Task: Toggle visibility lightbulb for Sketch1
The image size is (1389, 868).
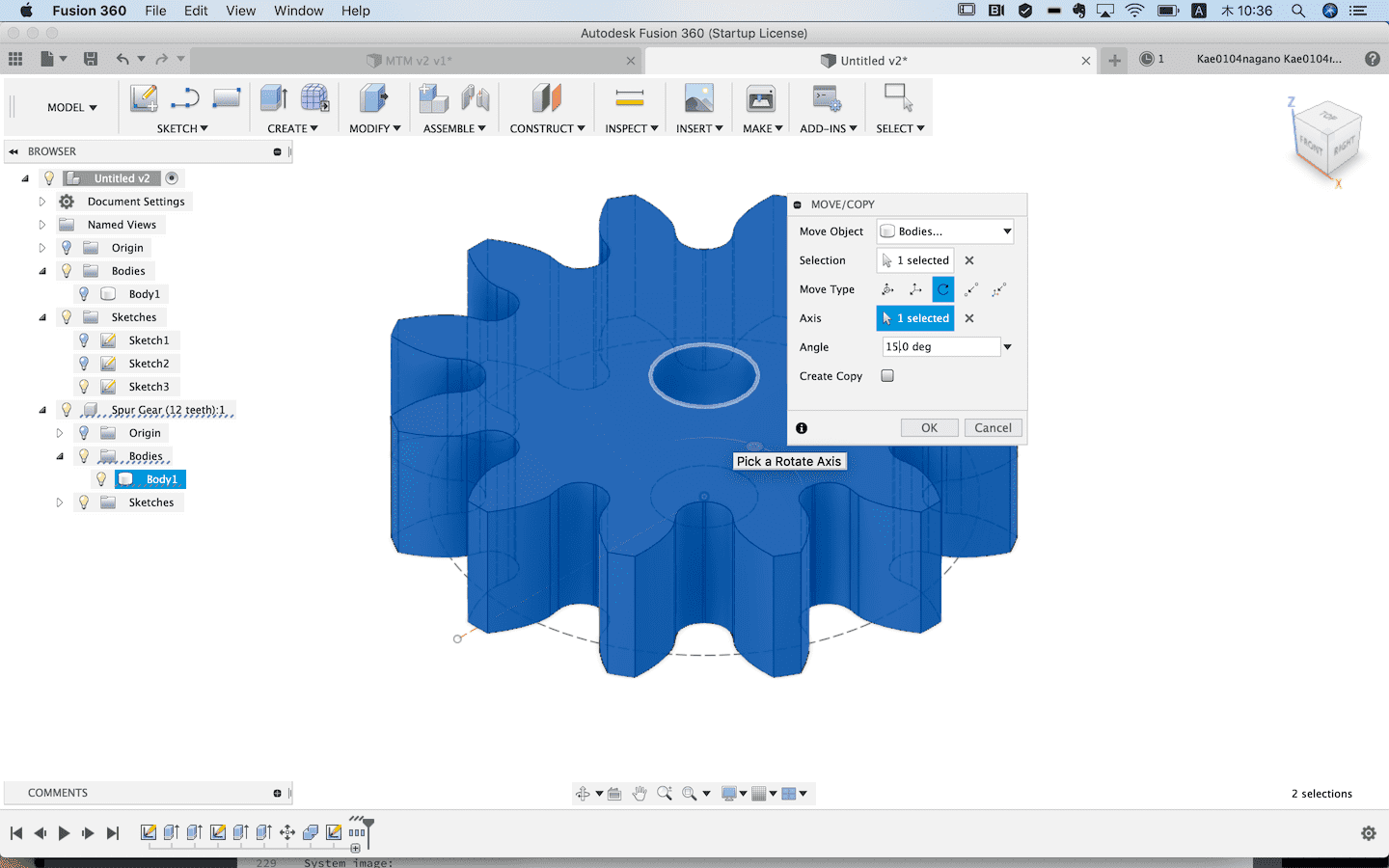Action: pyautogui.click(x=84, y=340)
